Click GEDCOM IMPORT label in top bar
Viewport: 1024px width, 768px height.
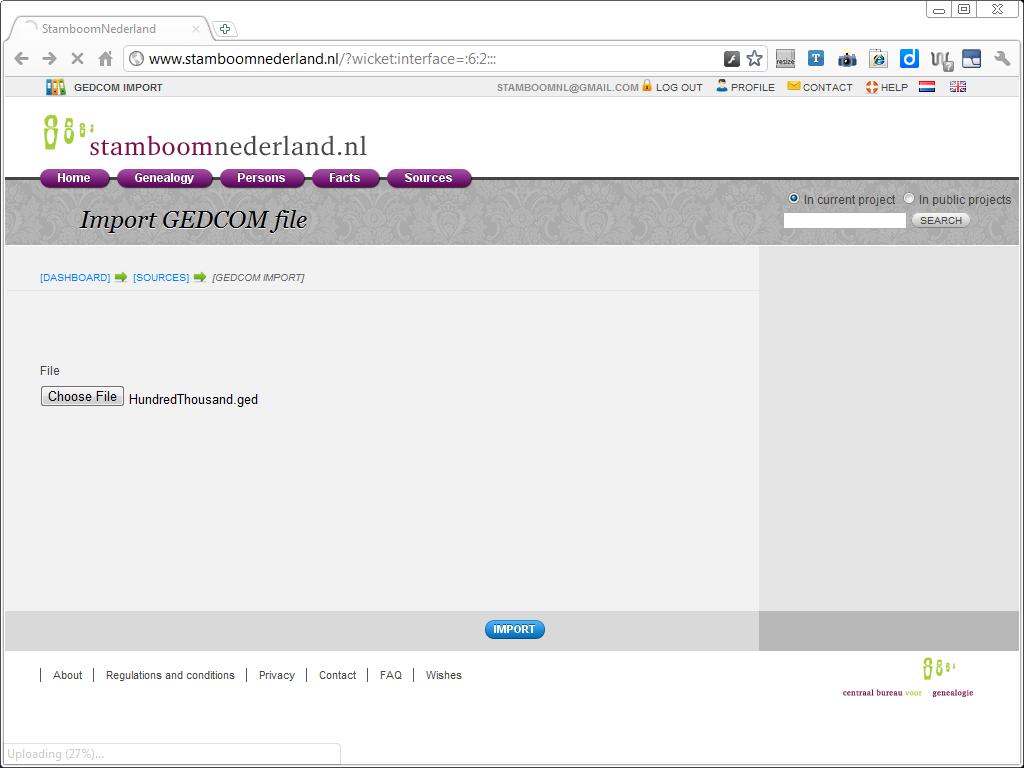tap(118, 88)
